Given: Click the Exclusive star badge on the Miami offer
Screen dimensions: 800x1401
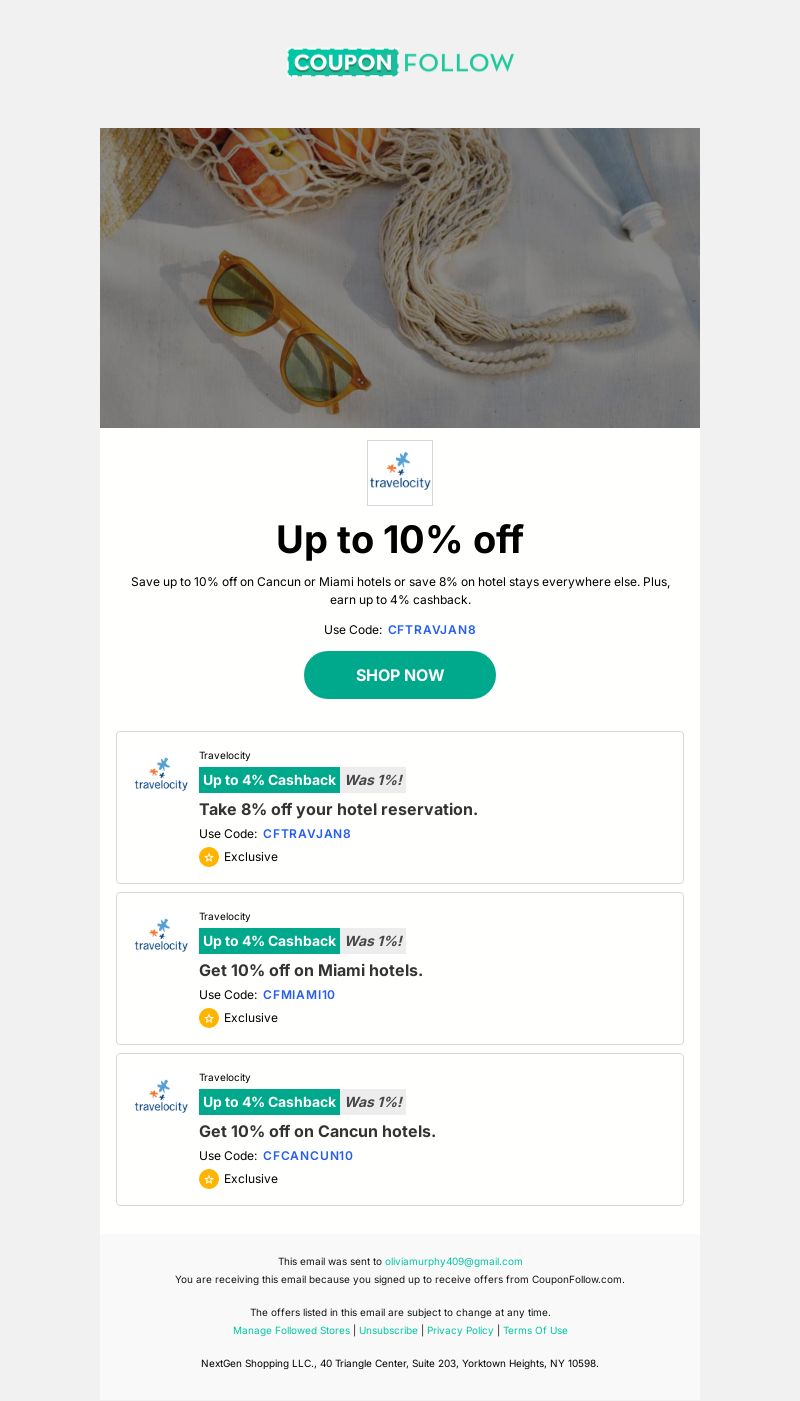Looking at the screenshot, I should point(209,1018).
